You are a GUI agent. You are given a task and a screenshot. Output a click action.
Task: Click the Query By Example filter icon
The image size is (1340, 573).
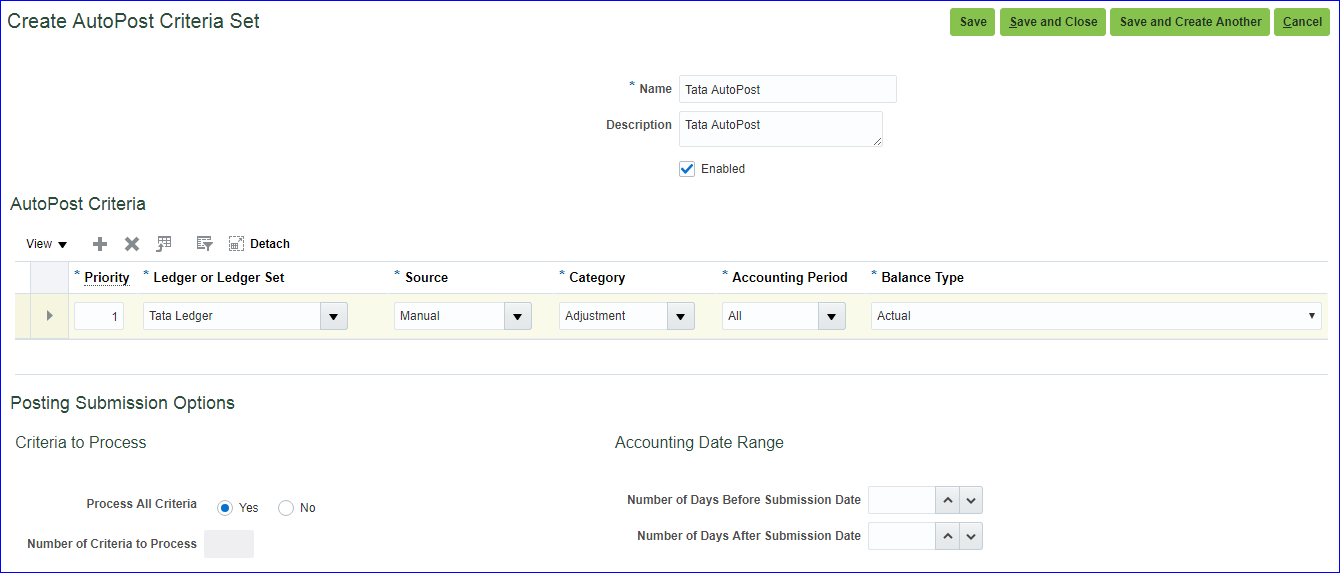(x=204, y=244)
